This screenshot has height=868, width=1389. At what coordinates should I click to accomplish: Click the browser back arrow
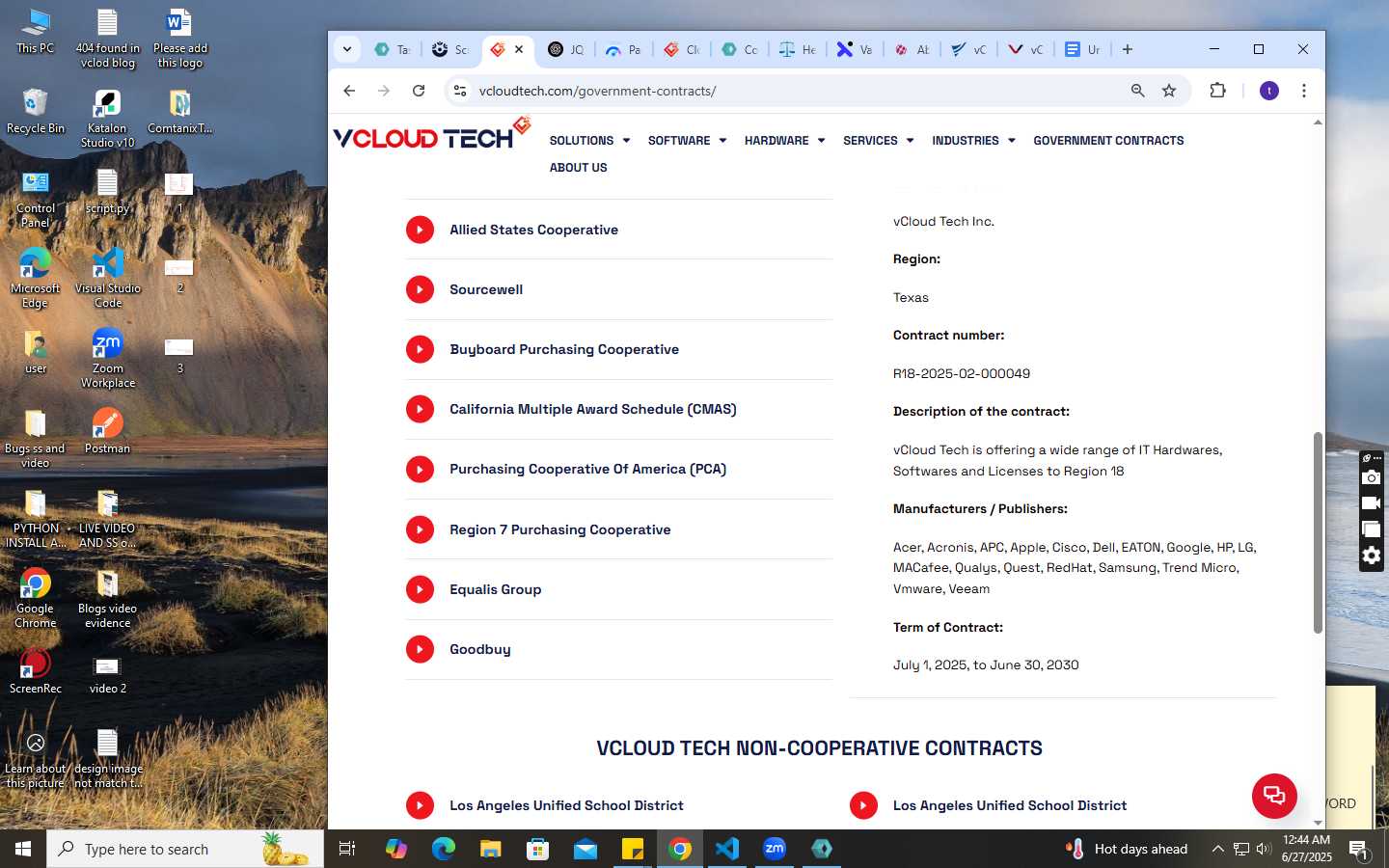pyautogui.click(x=349, y=91)
